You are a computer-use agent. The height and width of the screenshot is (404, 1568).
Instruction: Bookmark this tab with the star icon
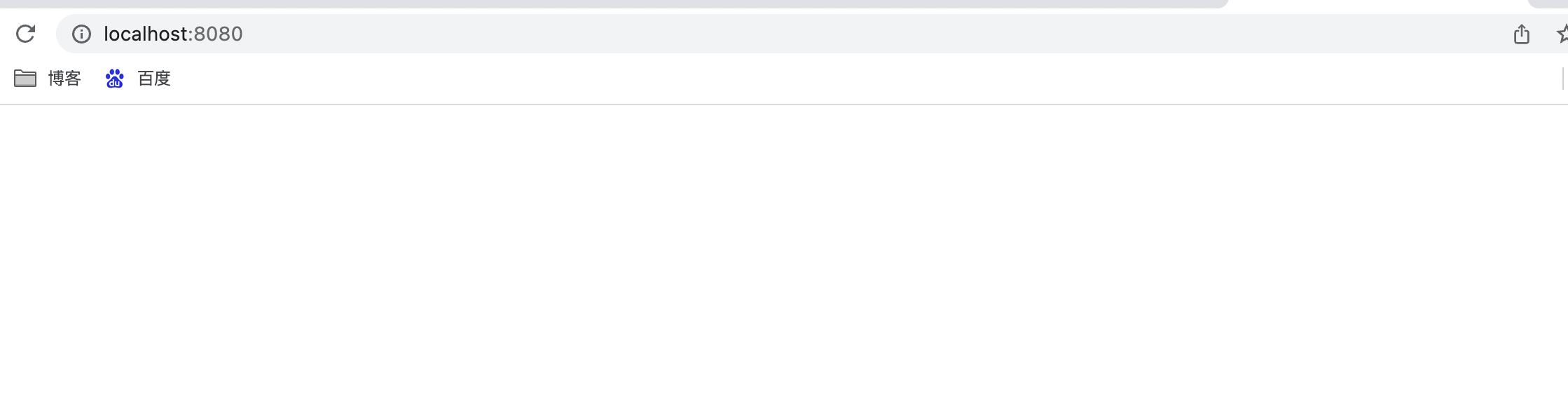pyautogui.click(x=1562, y=34)
